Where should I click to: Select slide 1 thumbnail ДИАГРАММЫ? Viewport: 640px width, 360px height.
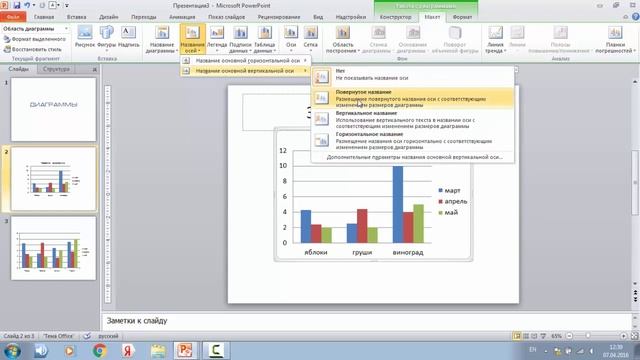tap(53, 109)
